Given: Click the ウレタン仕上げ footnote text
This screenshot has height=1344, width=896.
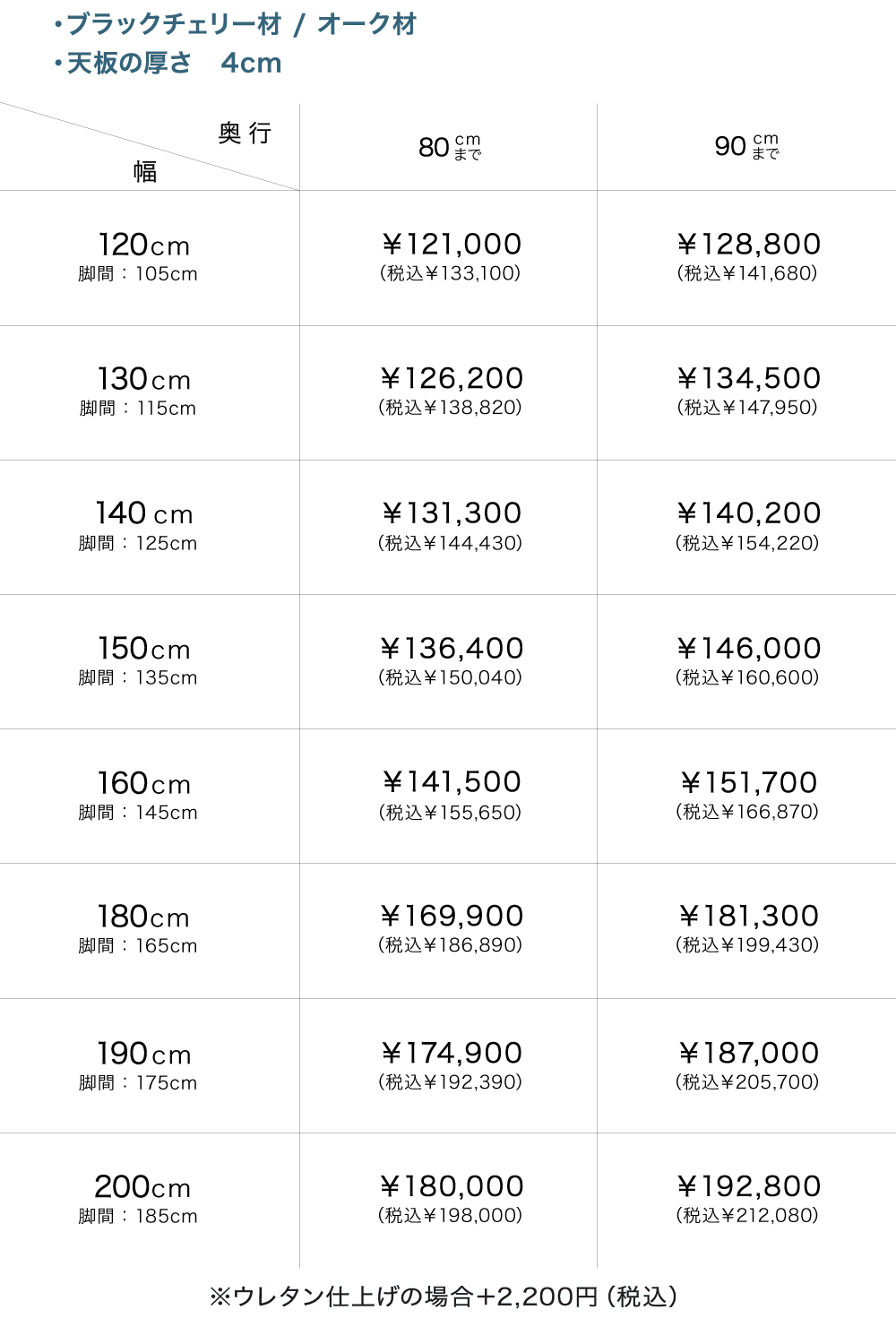Looking at the screenshot, I should pyautogui.click(x=444, y=1297).
